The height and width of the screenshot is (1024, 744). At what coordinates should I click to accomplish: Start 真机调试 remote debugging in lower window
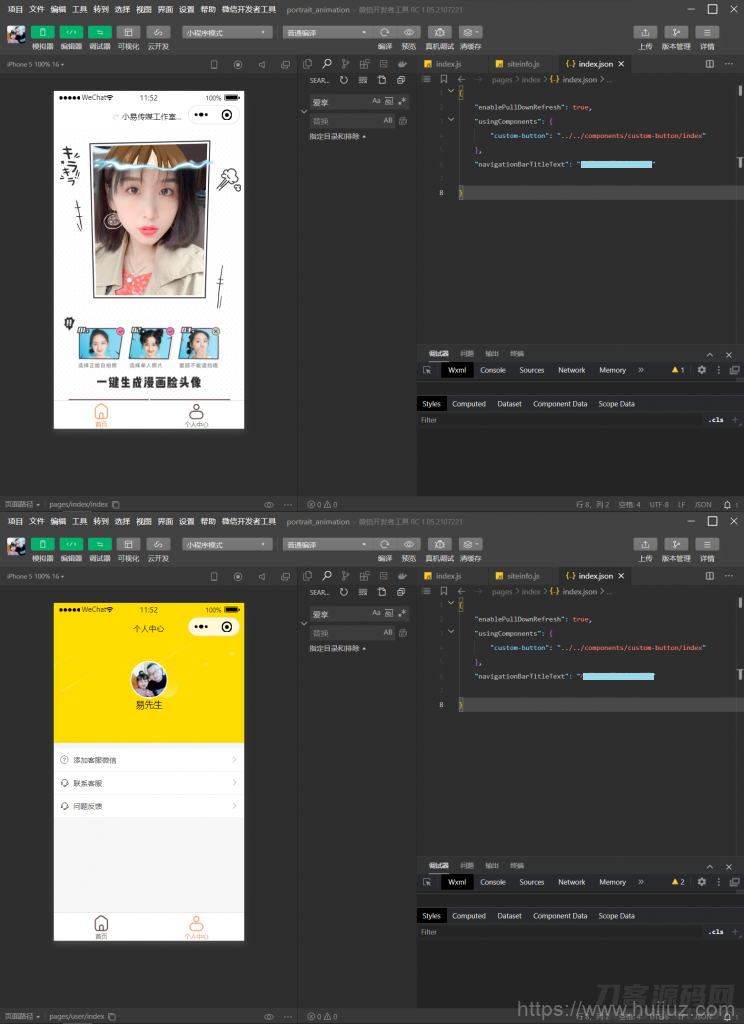pyautogui.click(x=440, y=544)
